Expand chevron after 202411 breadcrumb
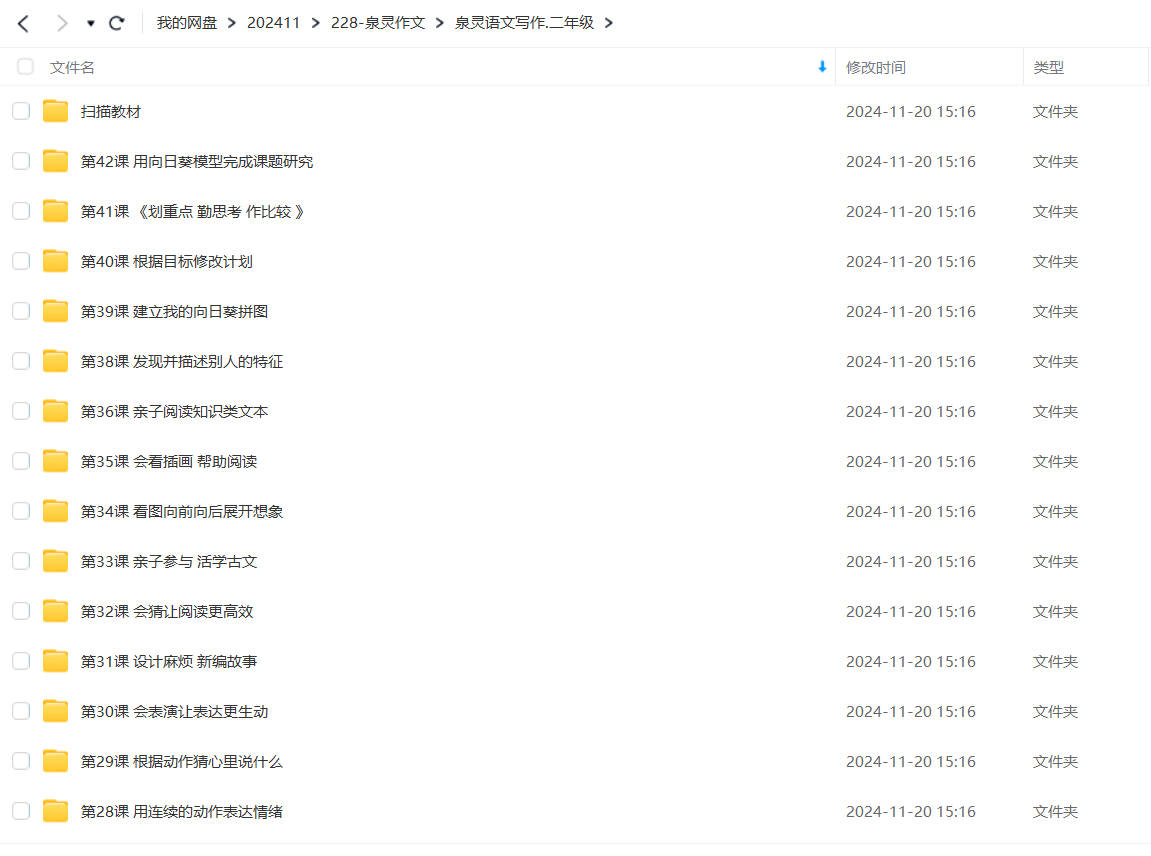The width and height of the screenshot is (1151, 856). click(316, 23)
